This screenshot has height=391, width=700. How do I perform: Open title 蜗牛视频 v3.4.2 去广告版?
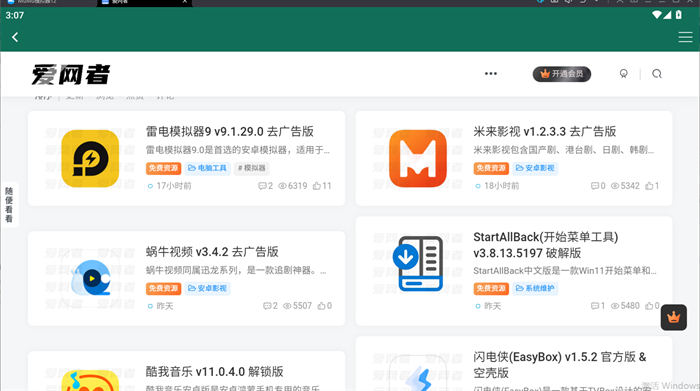pyautogui.click(x=212, y=252)
